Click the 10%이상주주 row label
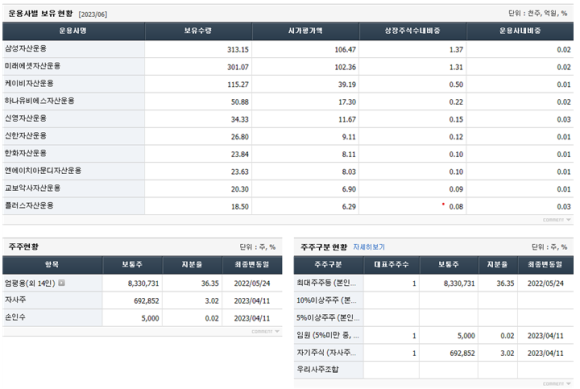 326,300
